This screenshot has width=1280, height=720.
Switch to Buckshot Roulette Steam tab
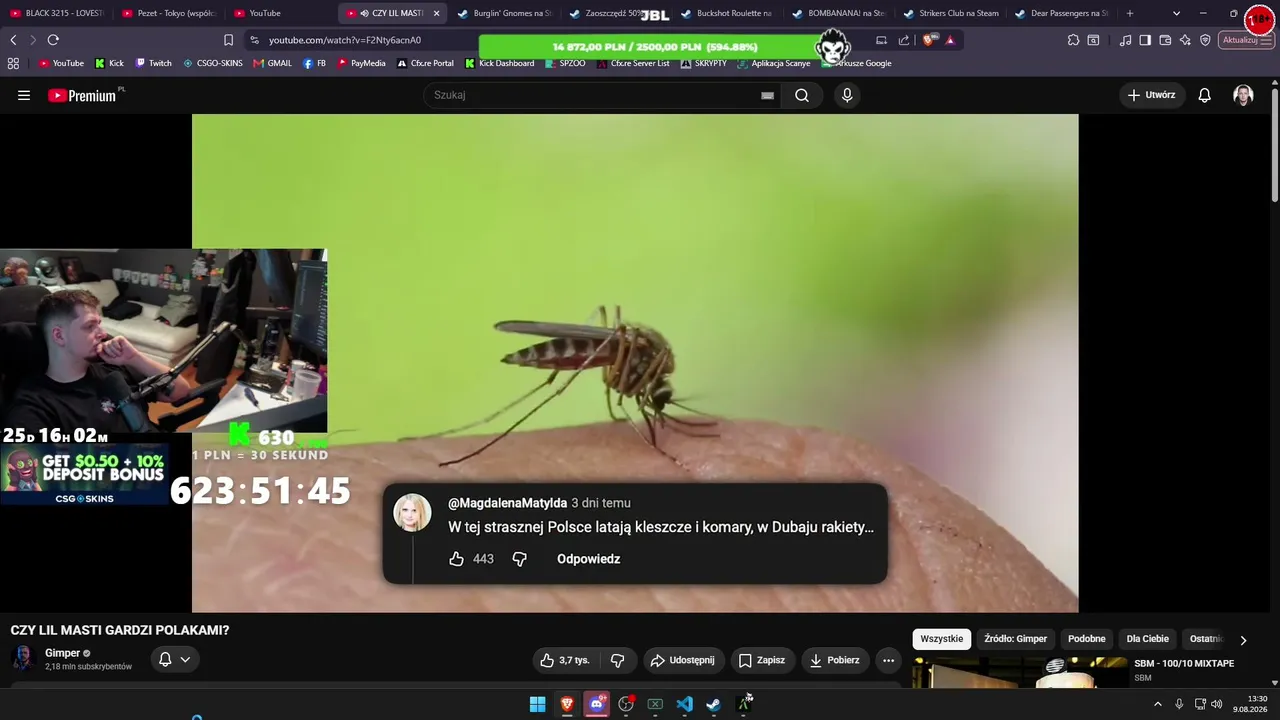(x=728, y=13)
